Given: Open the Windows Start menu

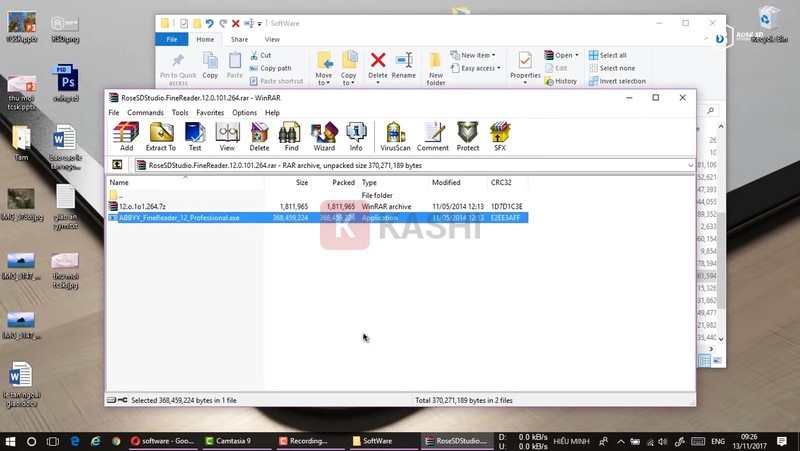Looking at the screenshot, I should [10, 441].
